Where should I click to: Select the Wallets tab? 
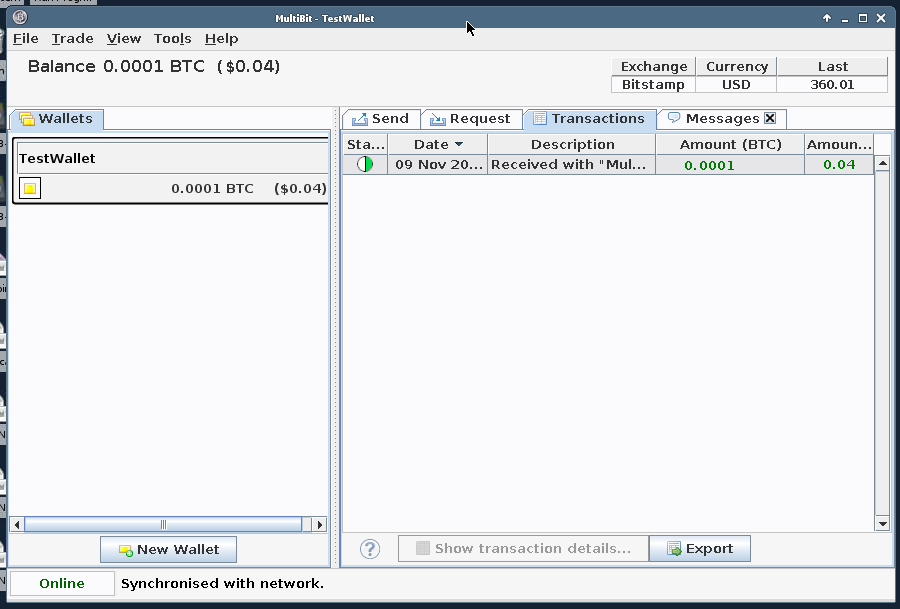pyautogui.click(x=57, y=119)
